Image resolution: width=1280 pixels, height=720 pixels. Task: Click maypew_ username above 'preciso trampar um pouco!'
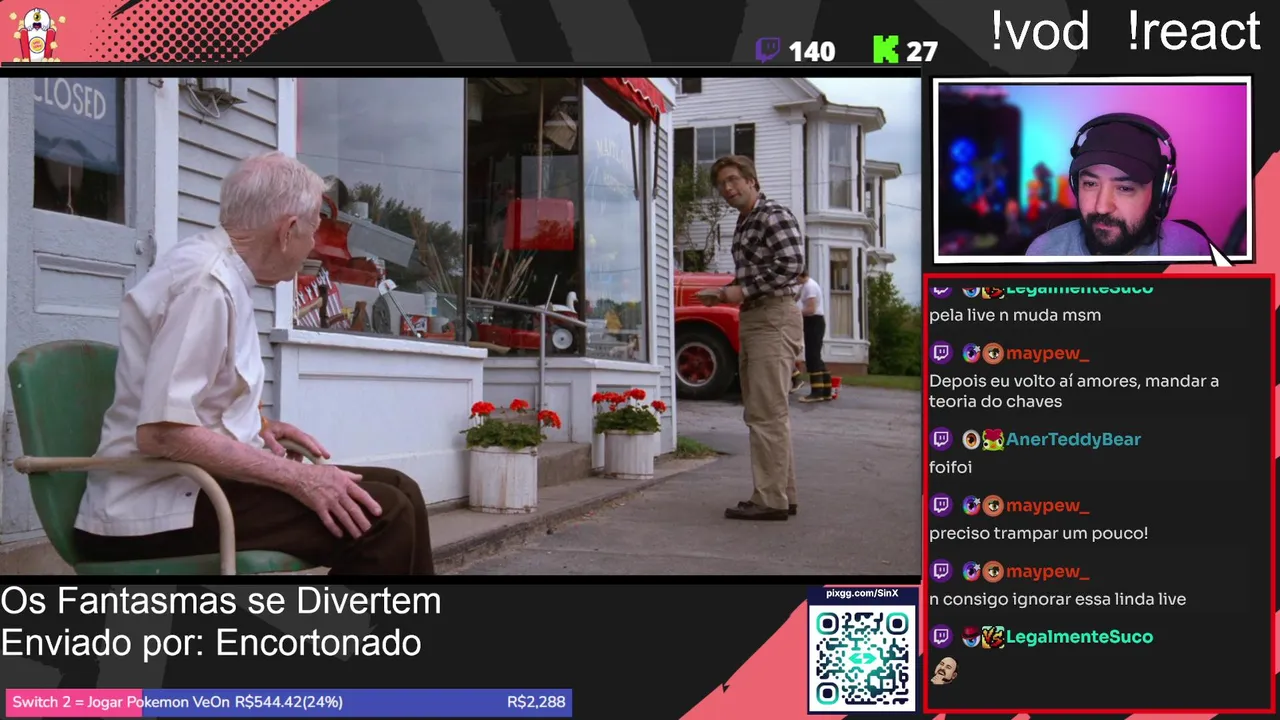pyautogui.click(x=1047, y=505)
